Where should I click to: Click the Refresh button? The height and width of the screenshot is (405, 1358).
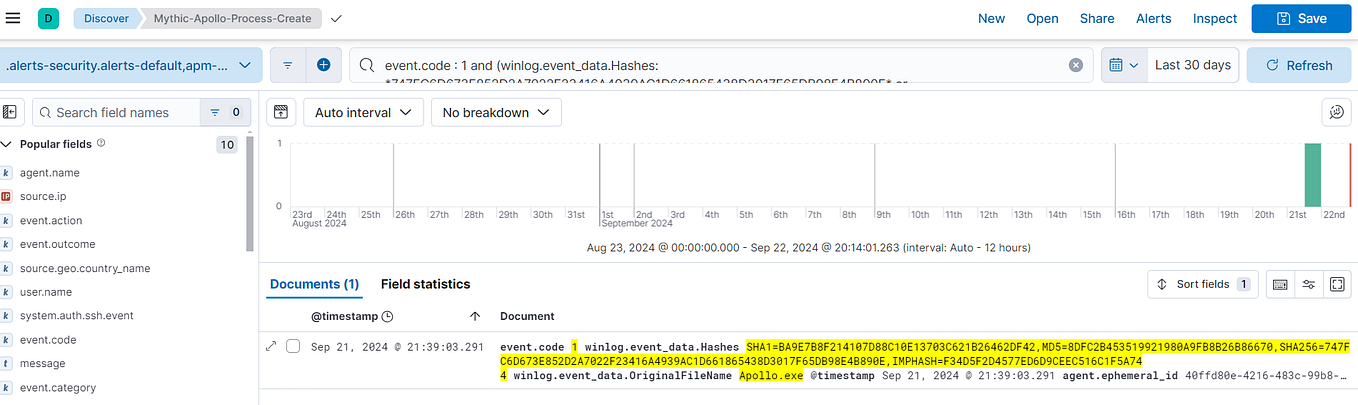[1299, 65]
